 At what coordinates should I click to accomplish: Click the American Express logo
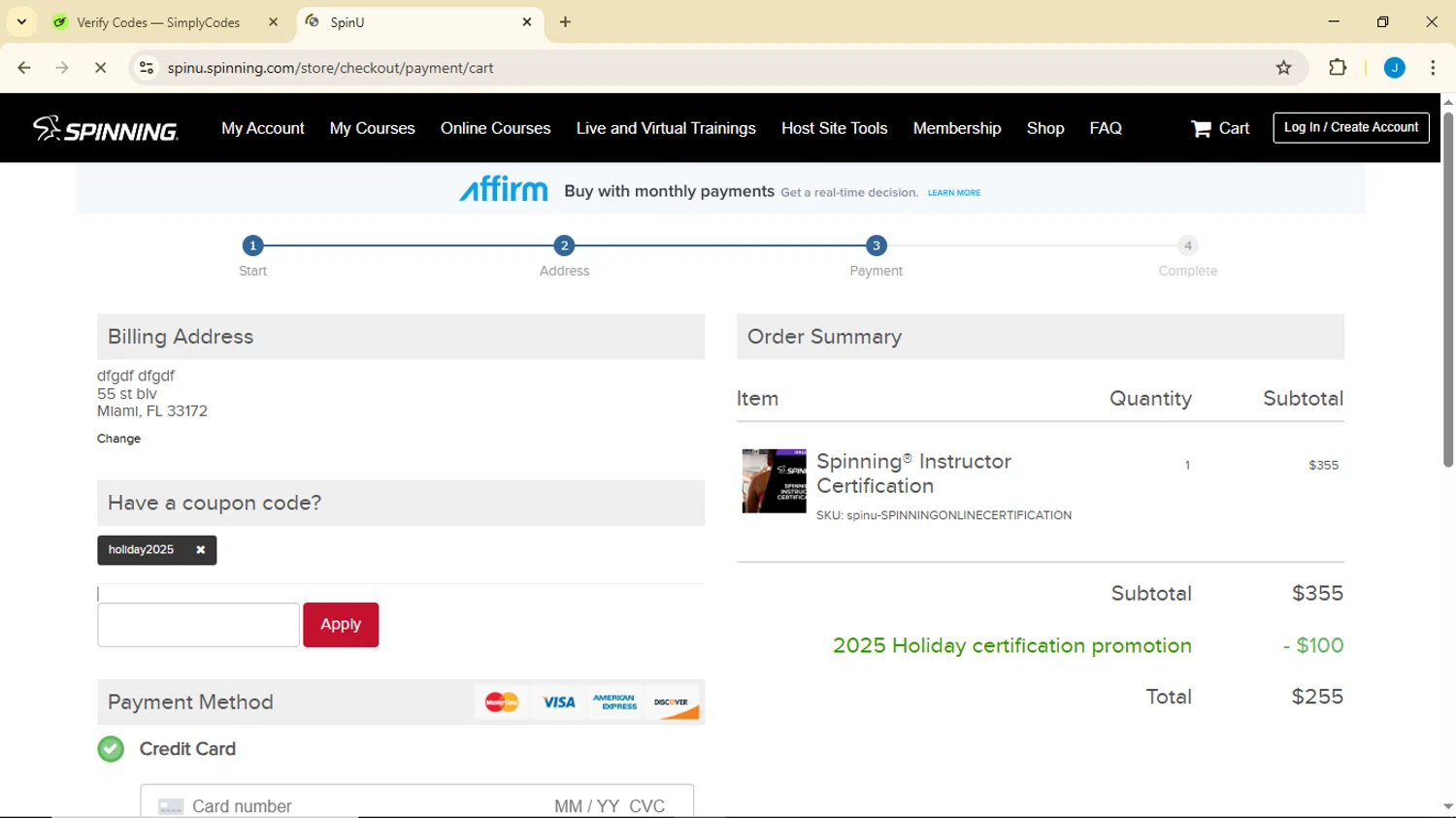click(x=614, y=703)
